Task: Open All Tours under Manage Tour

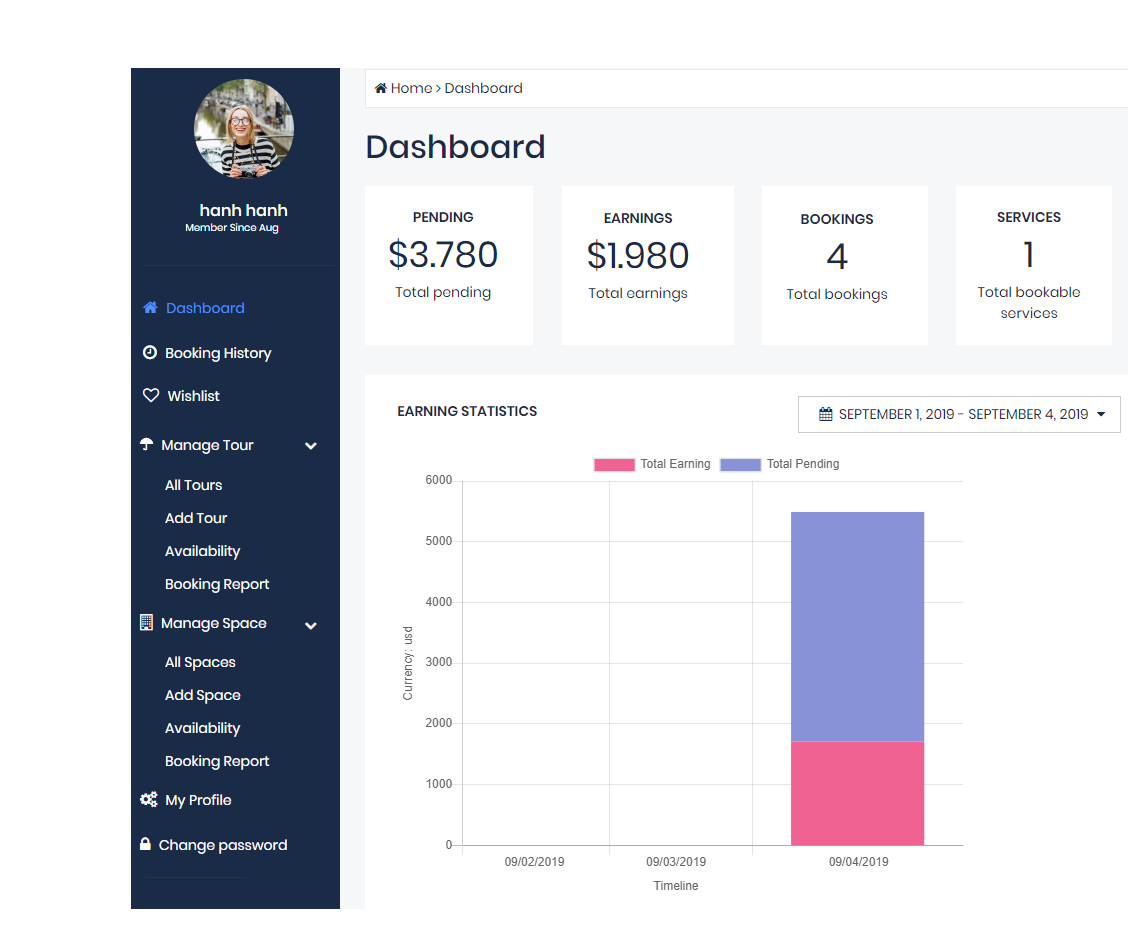Action: (194, 485)
